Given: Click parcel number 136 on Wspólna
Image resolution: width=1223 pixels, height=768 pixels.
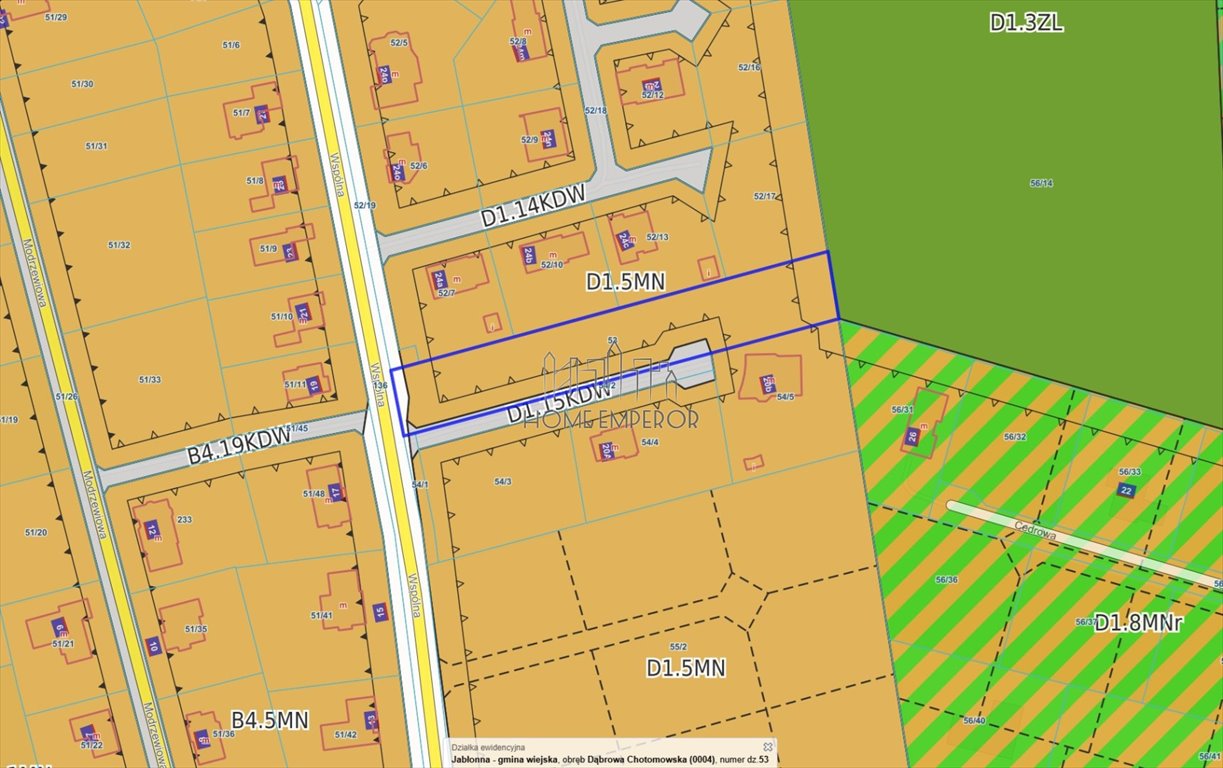Looking at the screenshot, I should click(x=379, y=385).
